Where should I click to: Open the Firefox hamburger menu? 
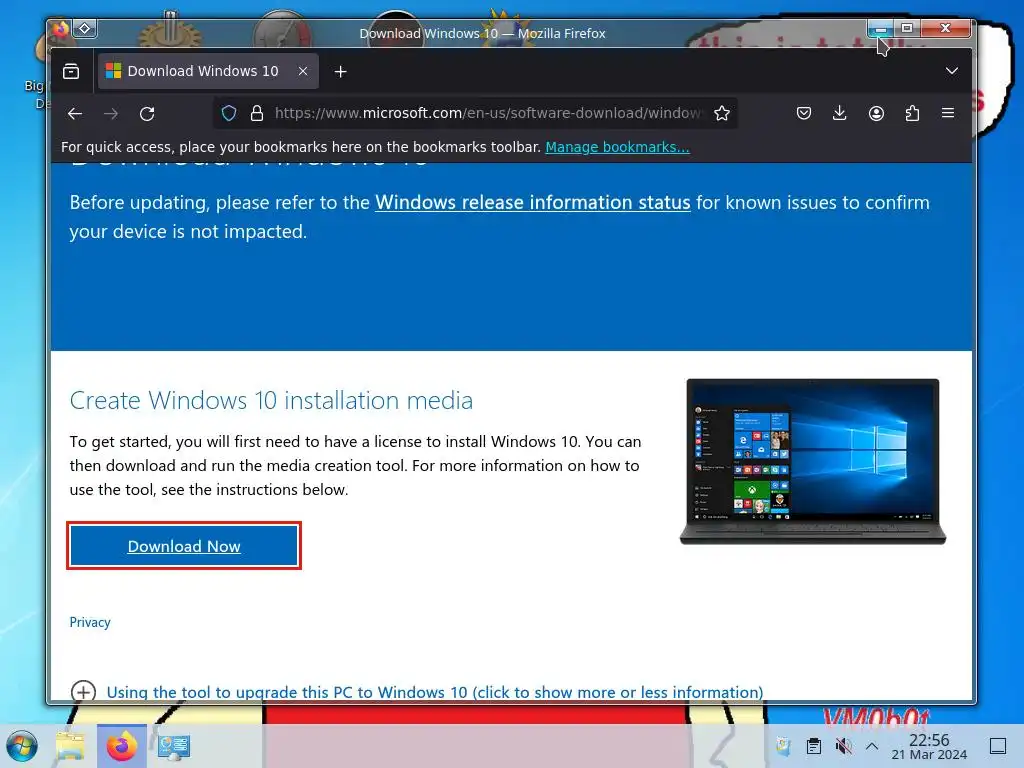pyautogui.click(x=948, y=113)
